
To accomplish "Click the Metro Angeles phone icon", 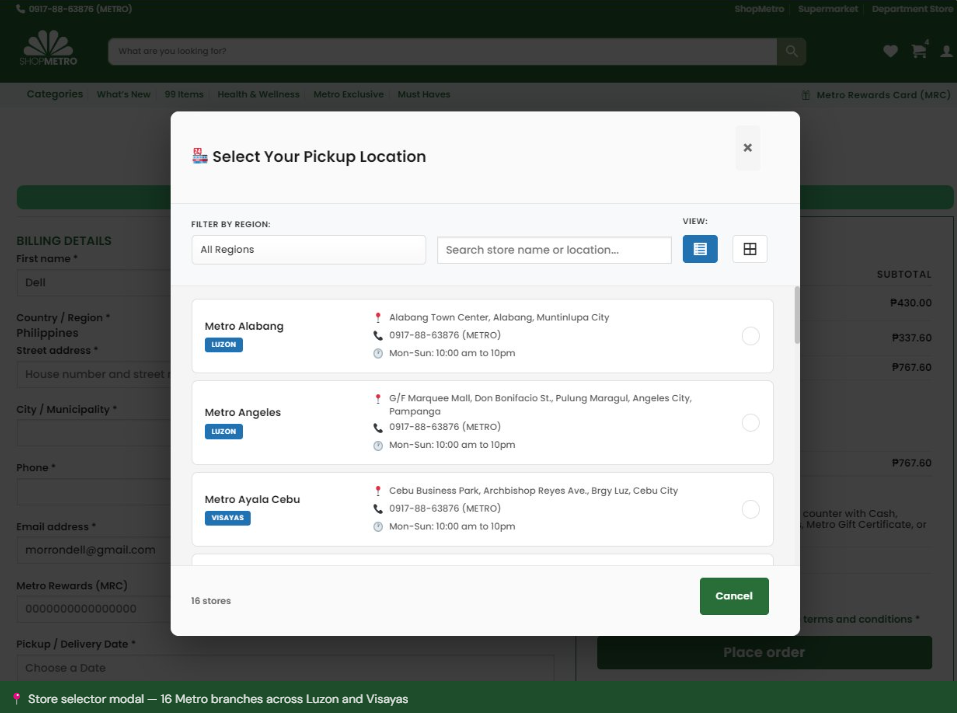I will 378,427.
